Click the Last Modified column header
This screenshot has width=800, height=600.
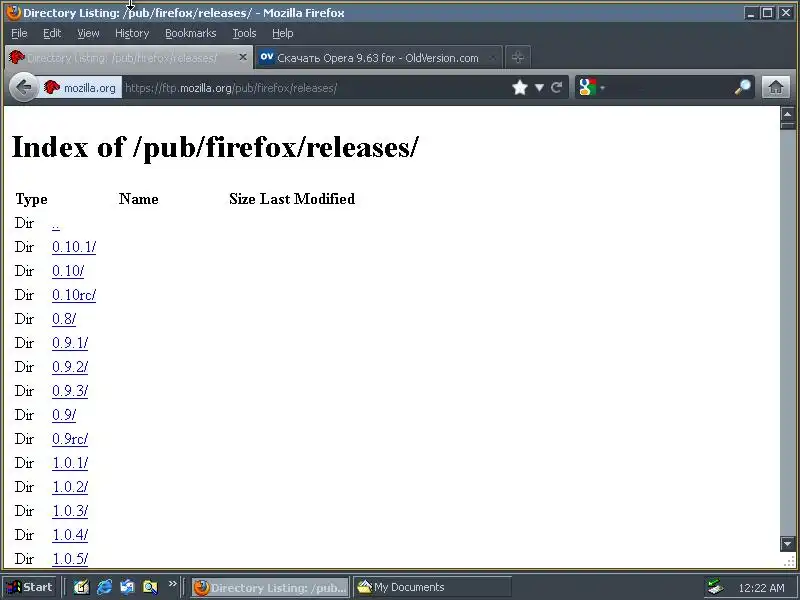point(307,199)
